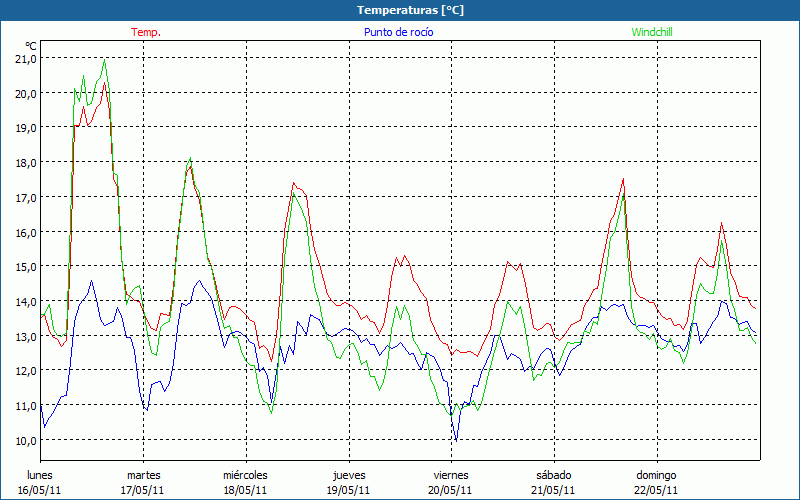
Task: Click the 16/05/11 date label
Action: 39,490
